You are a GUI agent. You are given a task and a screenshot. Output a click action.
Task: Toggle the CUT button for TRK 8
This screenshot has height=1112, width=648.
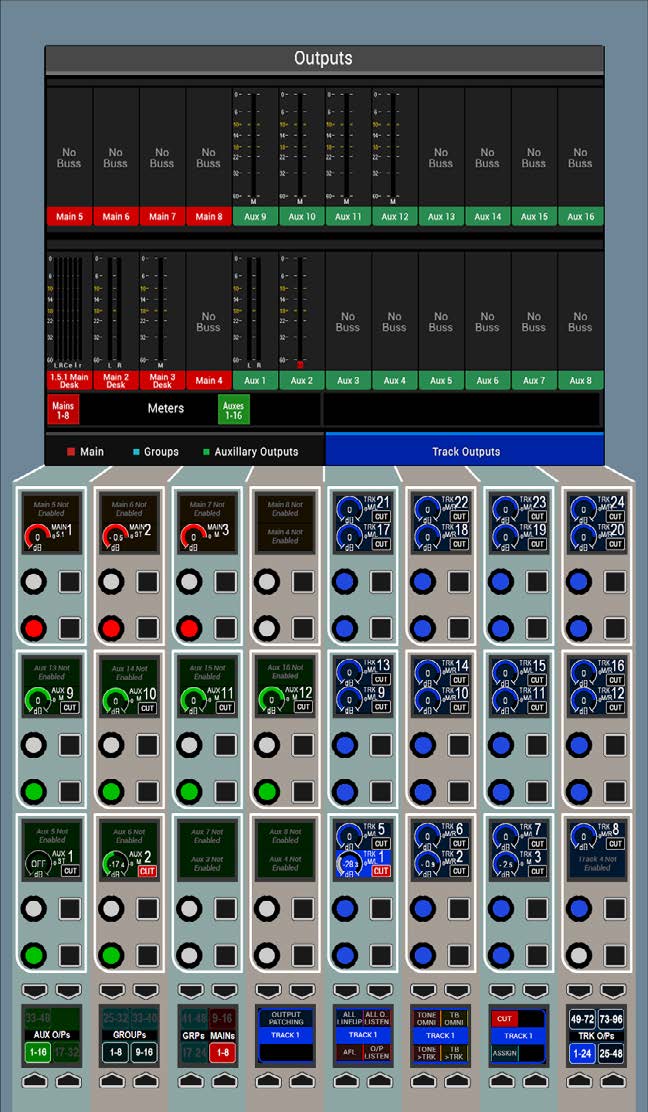[x=615, y=844]
